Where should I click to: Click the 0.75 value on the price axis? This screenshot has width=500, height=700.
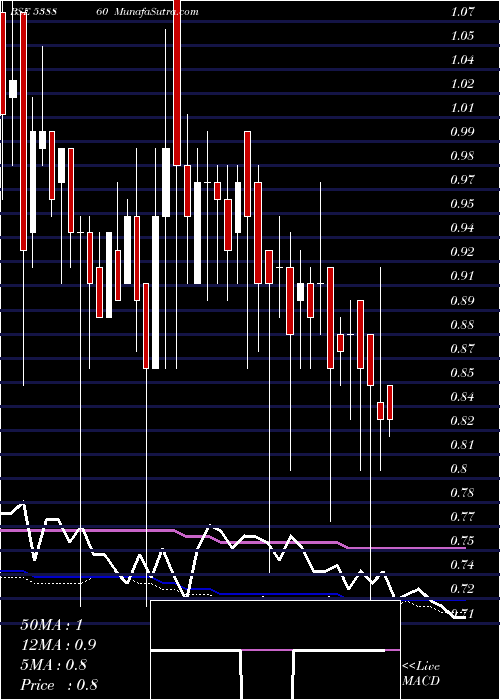click(x=462, y=542)
